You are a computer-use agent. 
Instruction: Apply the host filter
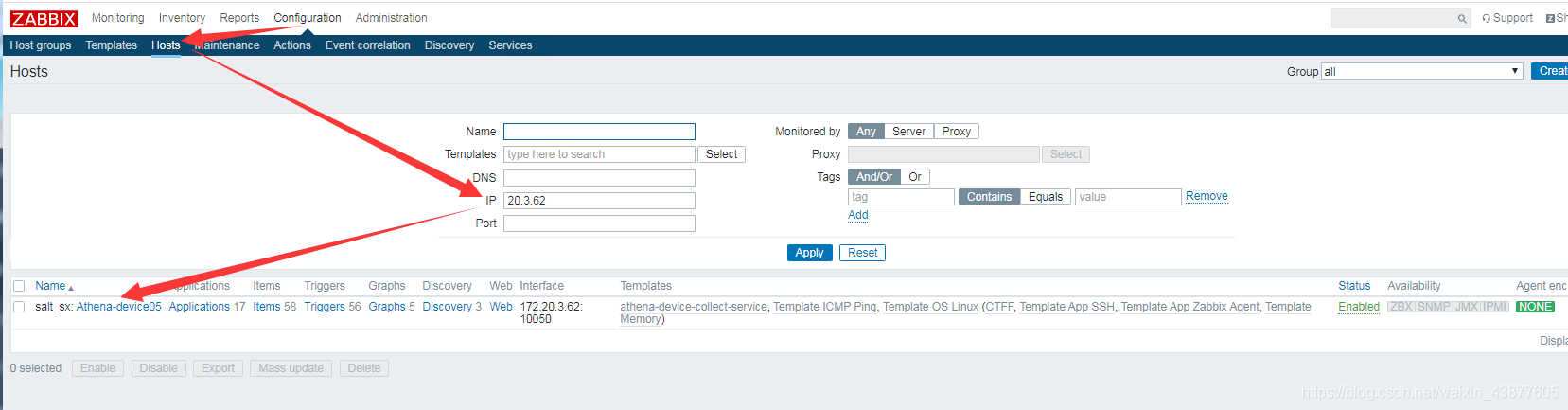click(809, 253)
